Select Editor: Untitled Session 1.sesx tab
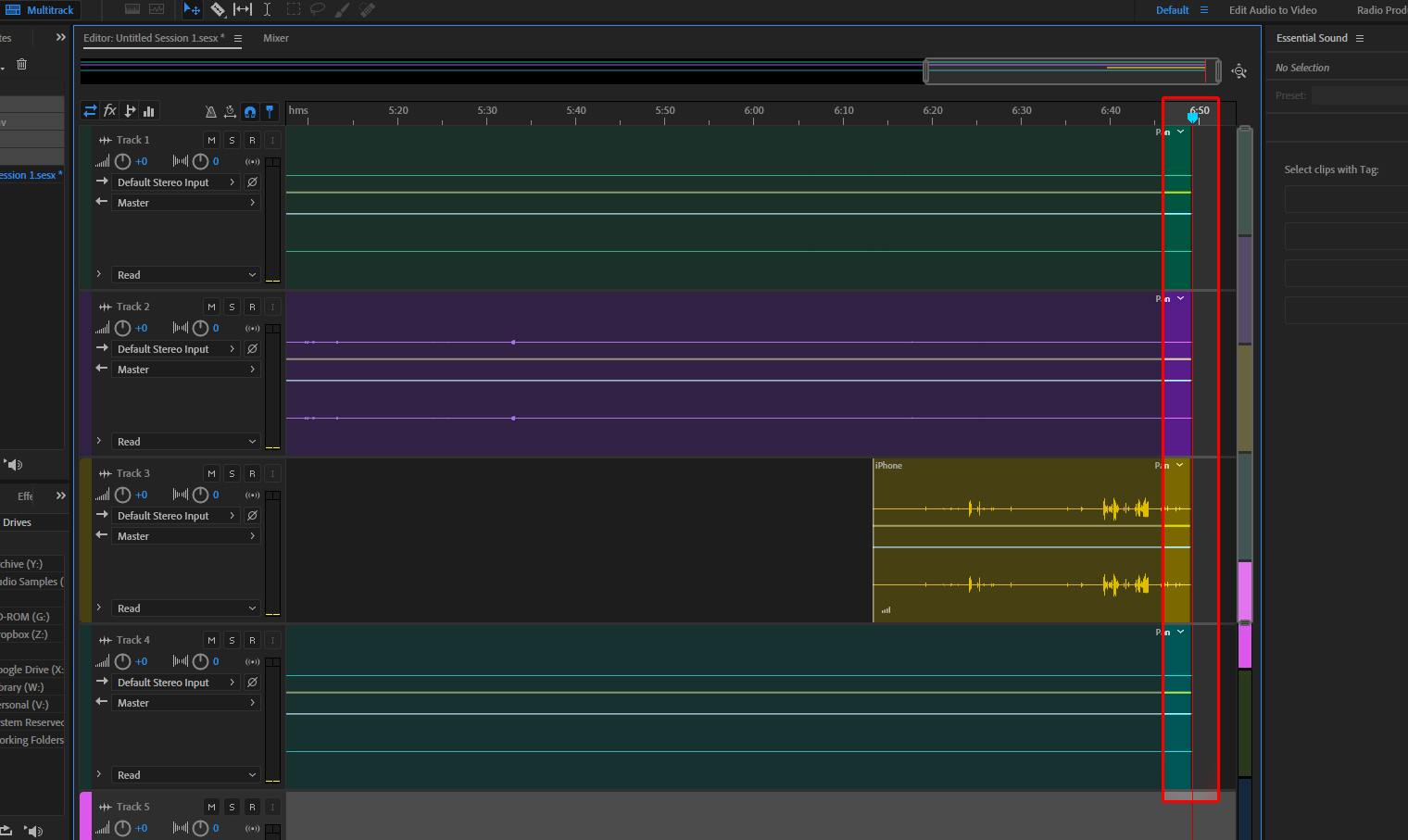Image resolution: width=1408 pixels, height=840 pixels. tap(154, 38)
